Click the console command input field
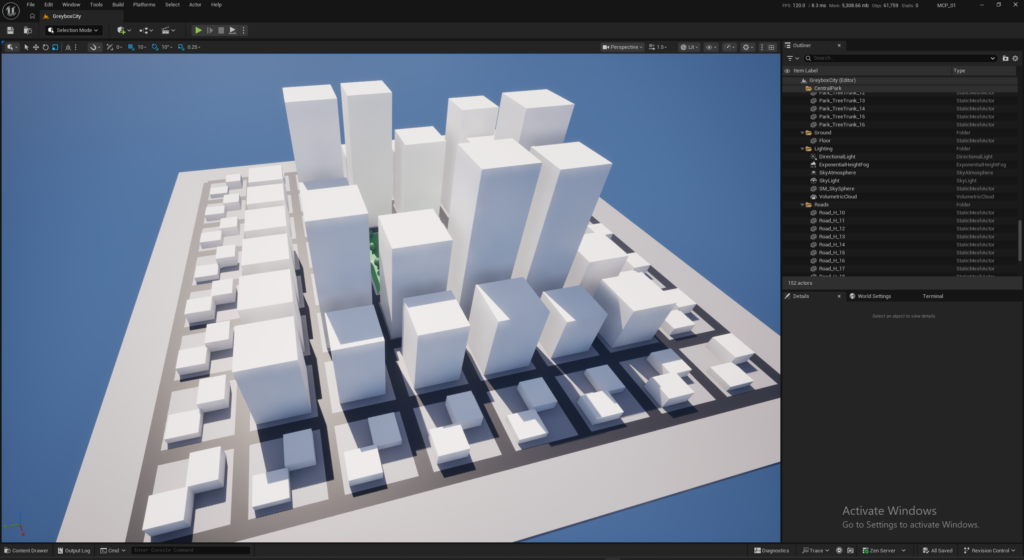The width and height of the screenshot is (1024, 560). [x=190, y=550]
